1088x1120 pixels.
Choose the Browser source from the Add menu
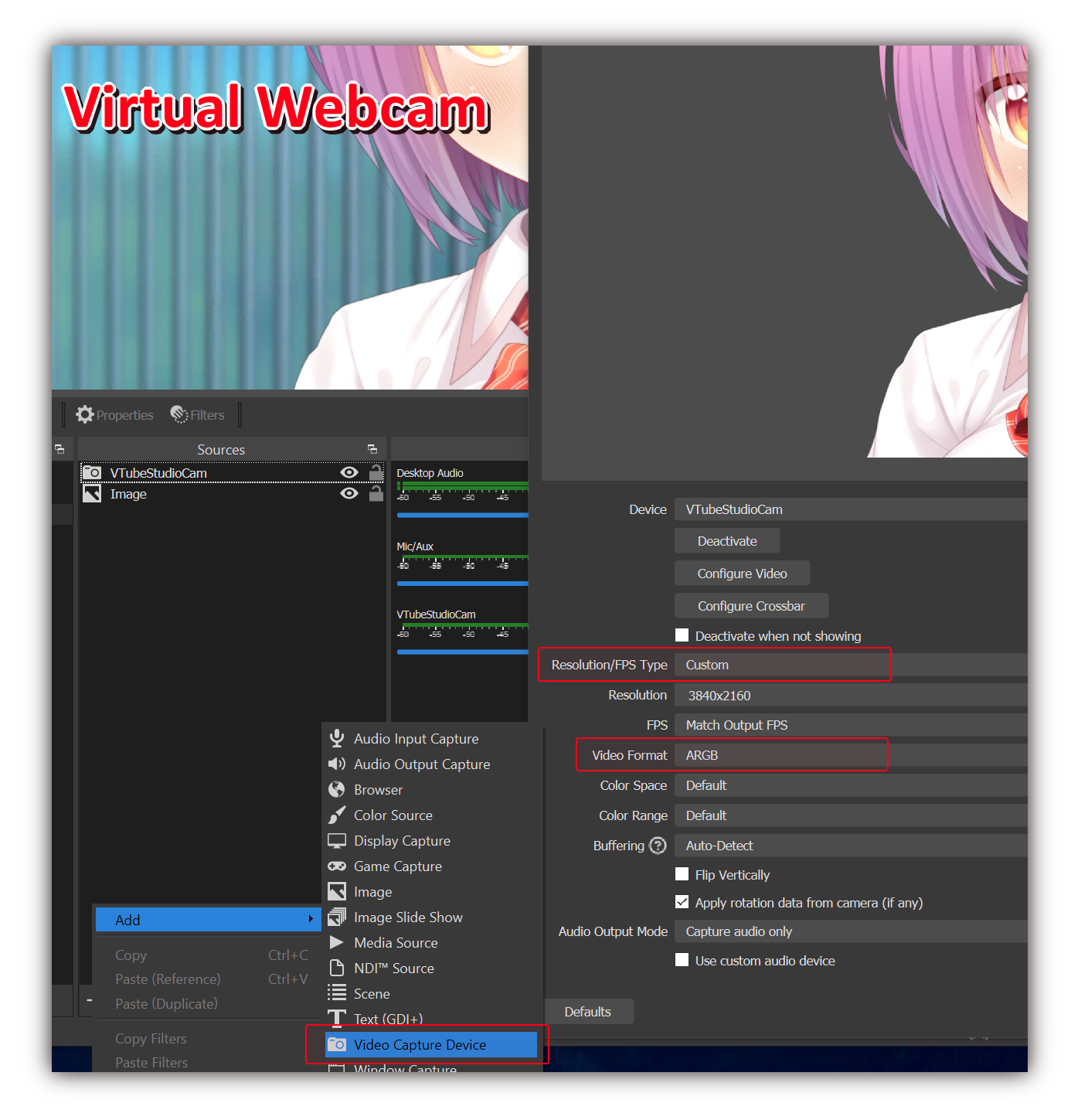377,789
